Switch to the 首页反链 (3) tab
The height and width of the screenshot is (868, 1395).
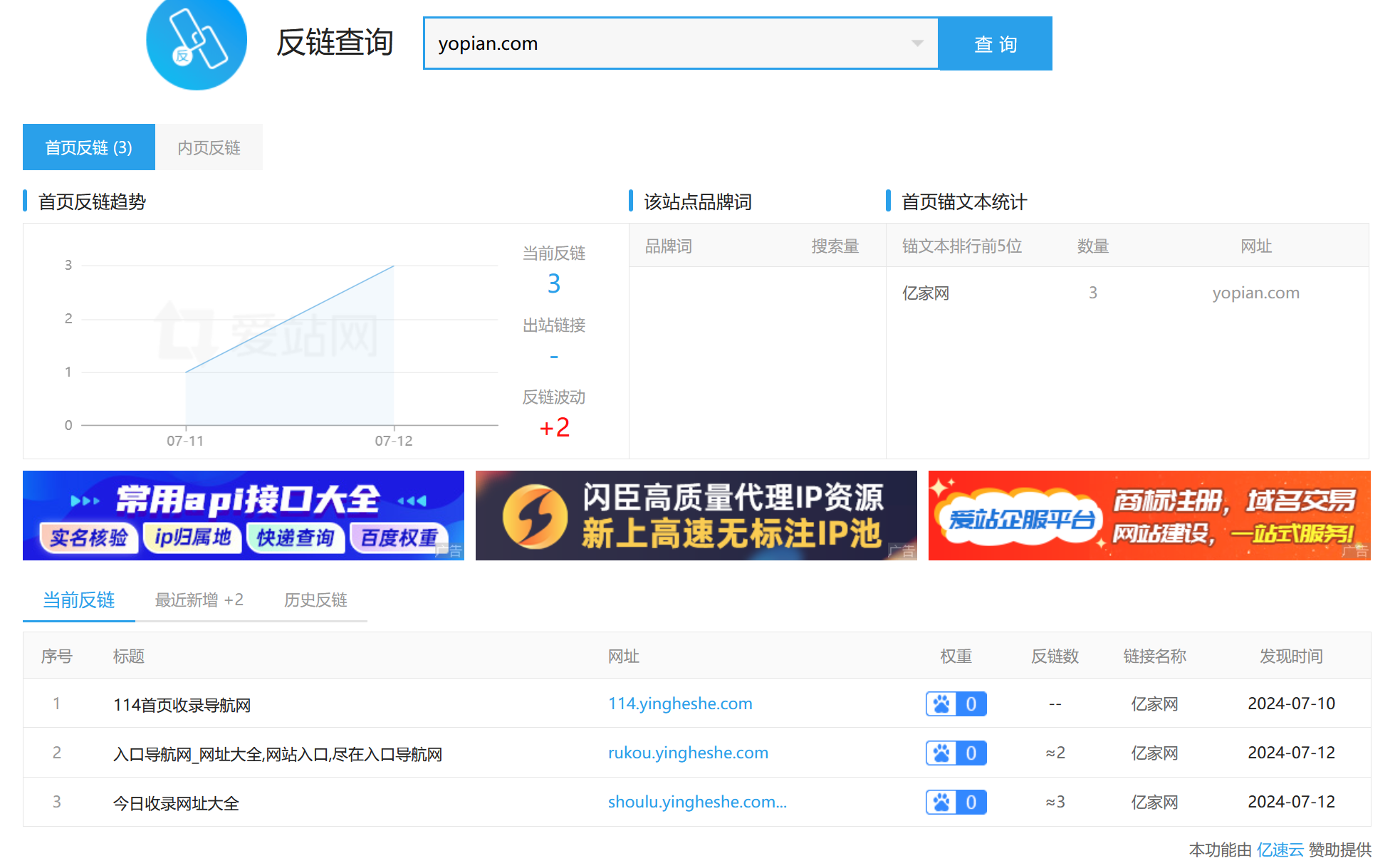point(89,147)
